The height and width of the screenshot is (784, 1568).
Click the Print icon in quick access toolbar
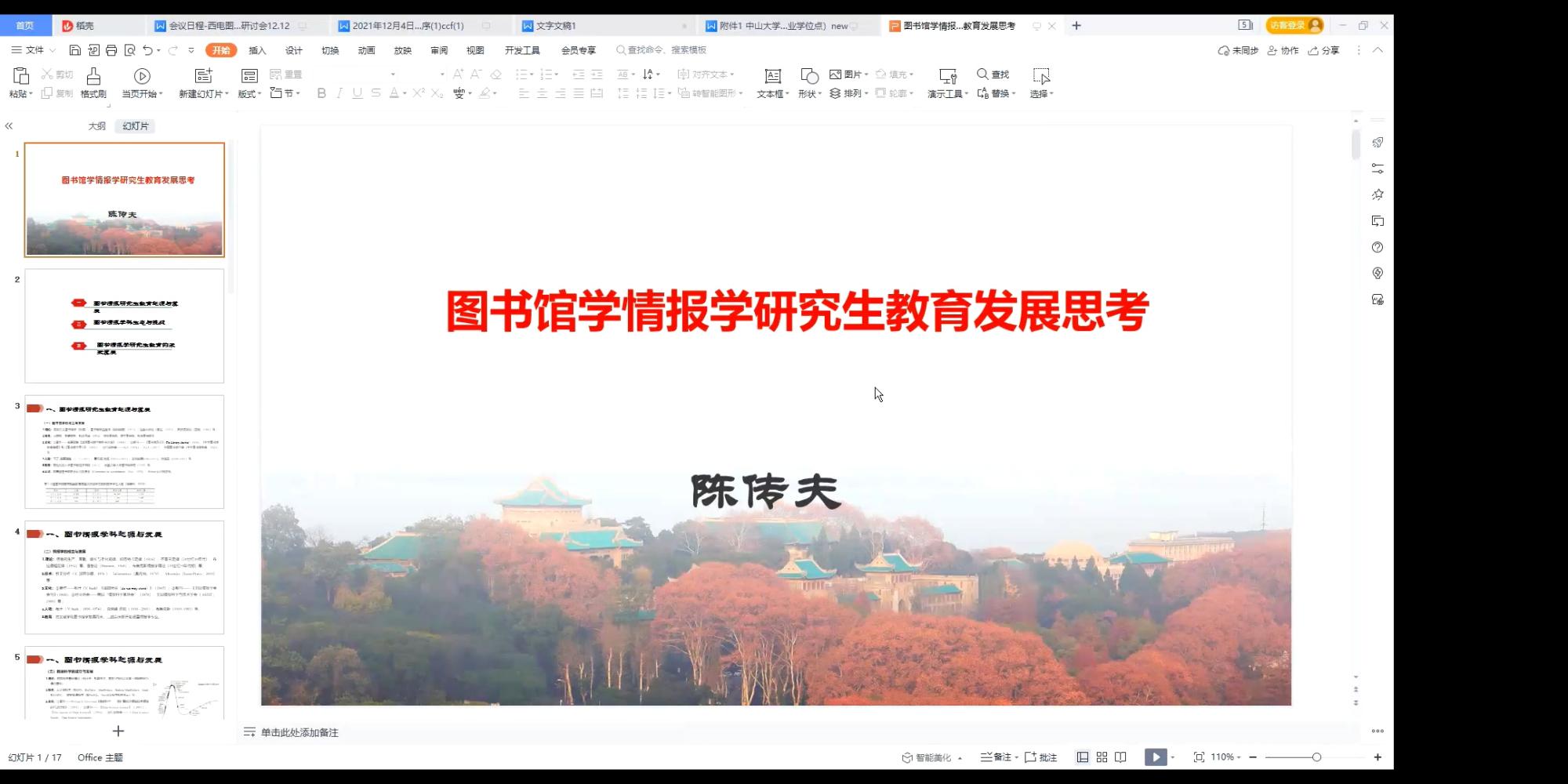pyautogui.click(x=111, y=50)
